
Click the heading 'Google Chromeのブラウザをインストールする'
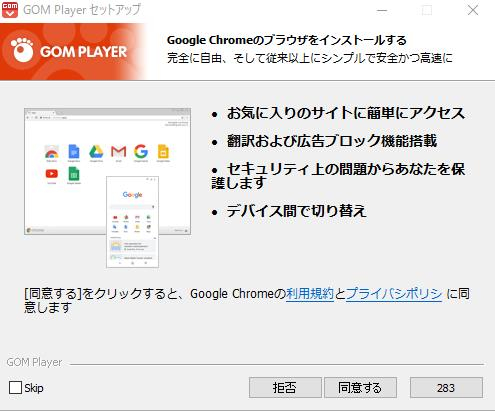(x=287, y=40)
